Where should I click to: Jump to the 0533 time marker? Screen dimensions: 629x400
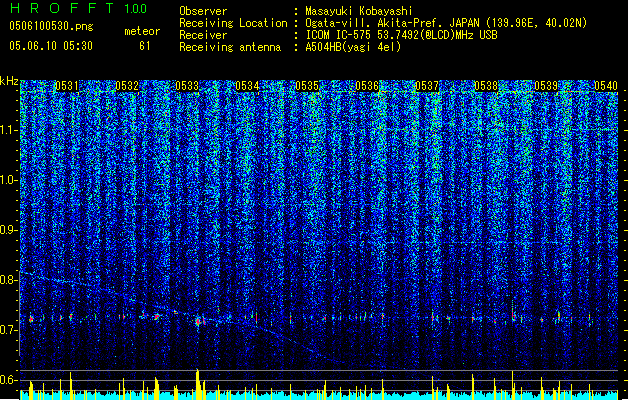187,87
